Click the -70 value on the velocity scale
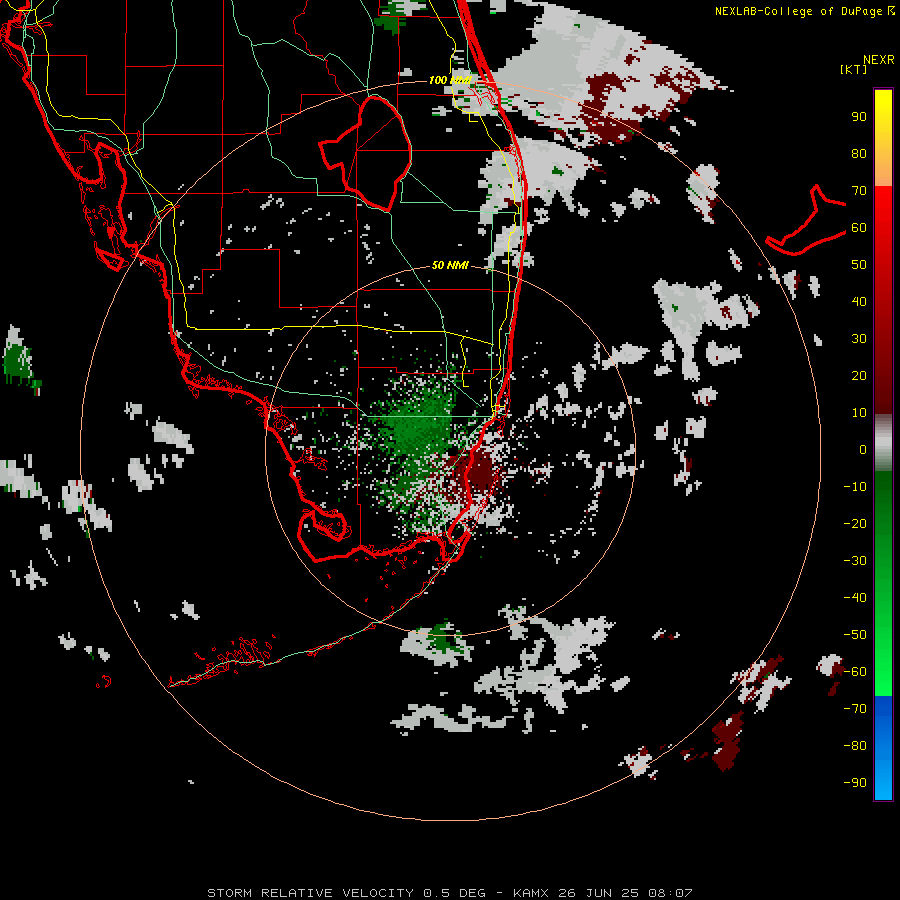 click(855, 709)
